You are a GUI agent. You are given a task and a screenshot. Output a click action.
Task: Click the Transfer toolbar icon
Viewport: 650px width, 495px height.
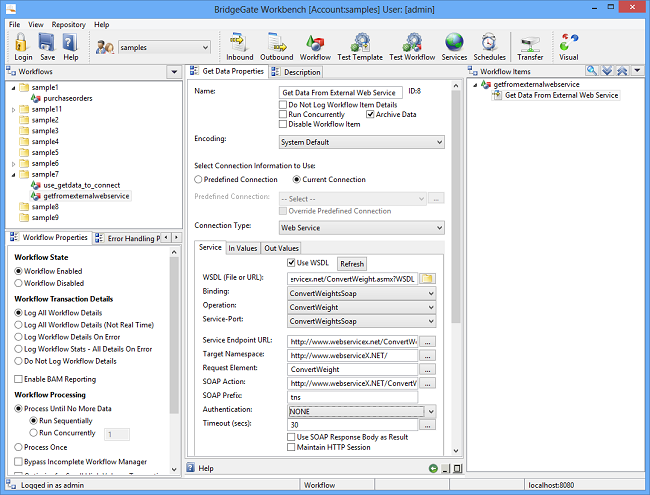click(530, 42)
